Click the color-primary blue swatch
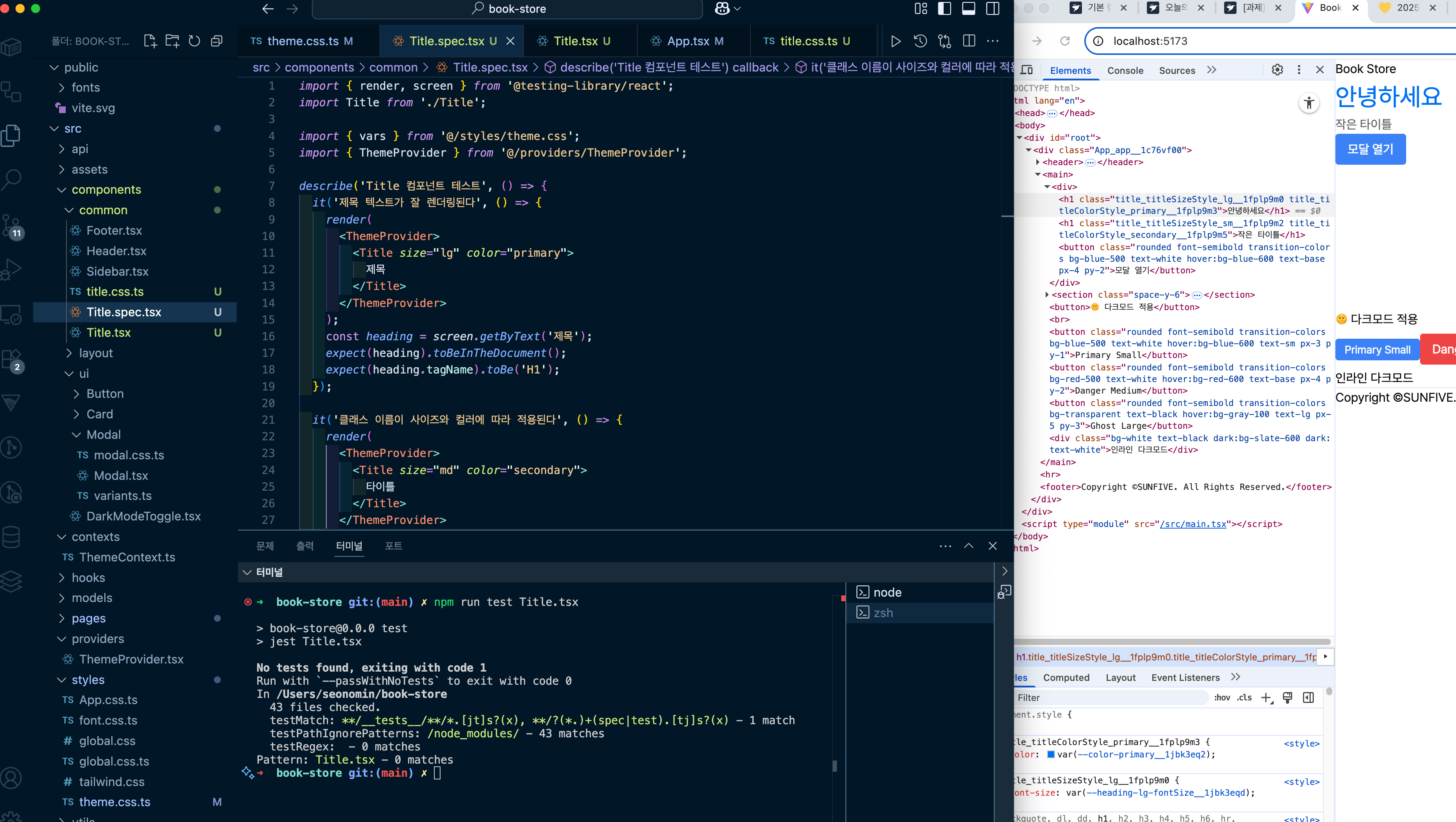The width and height of the screenshot is (1456, 822). tap(1051, 754)
